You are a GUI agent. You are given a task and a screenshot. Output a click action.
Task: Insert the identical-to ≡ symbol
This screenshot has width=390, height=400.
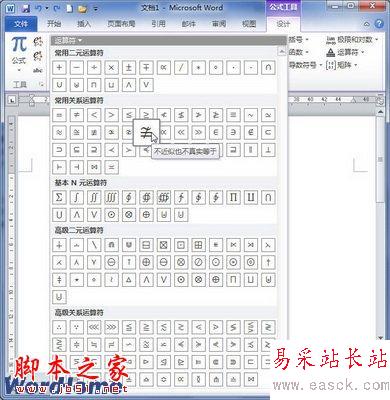(233, 115)
